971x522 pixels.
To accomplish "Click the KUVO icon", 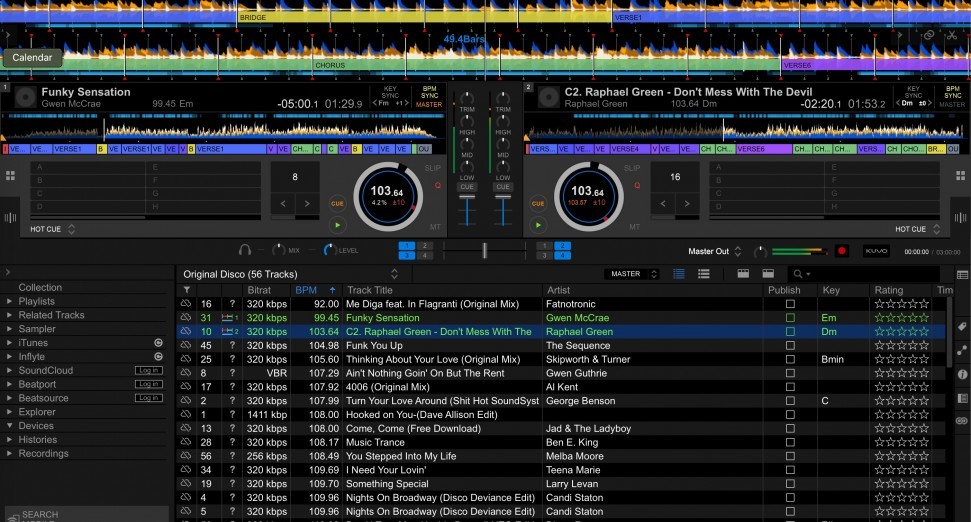I will [x=876, y=251].
